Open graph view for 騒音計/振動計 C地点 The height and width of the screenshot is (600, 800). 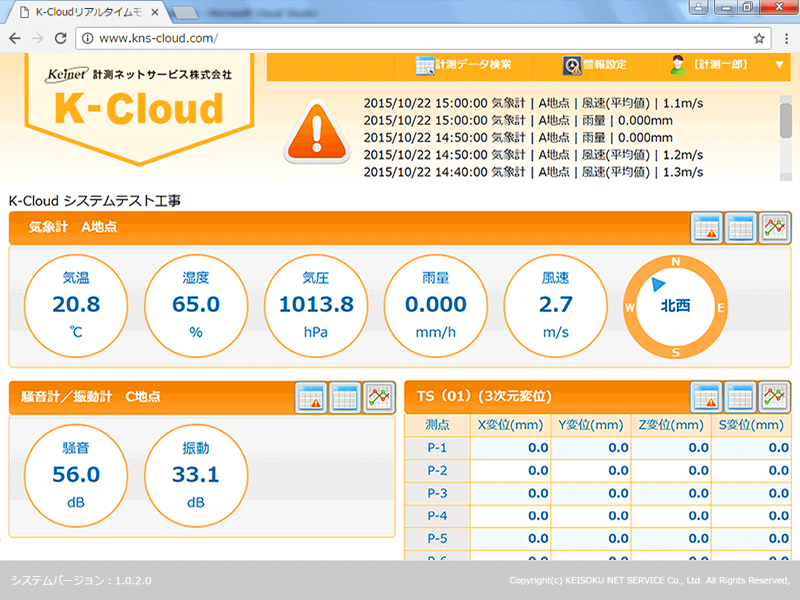coord(379,397)
